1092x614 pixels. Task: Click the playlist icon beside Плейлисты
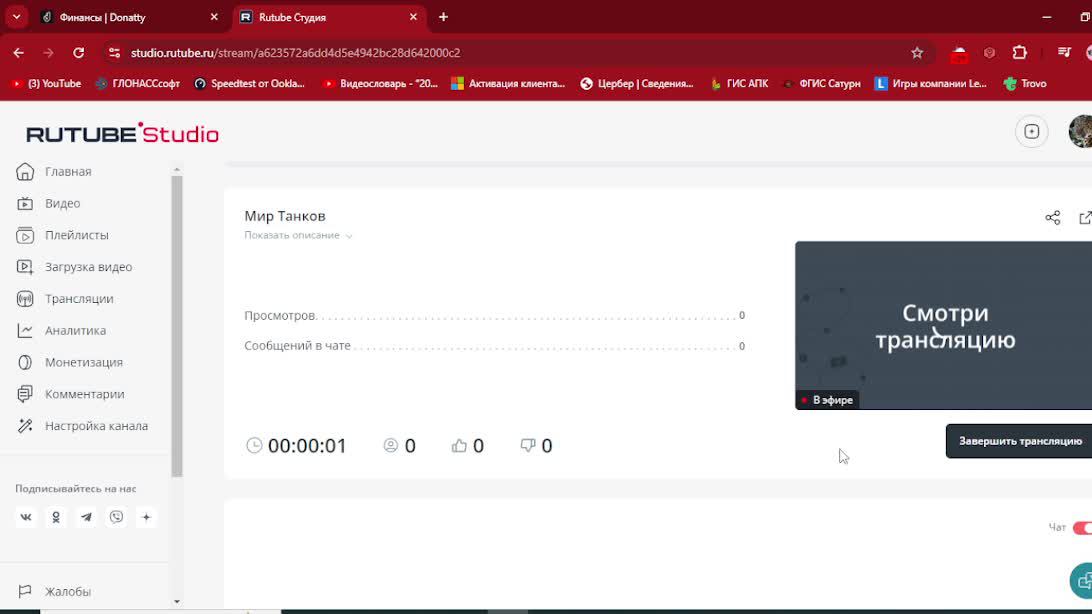pos(25,235)
